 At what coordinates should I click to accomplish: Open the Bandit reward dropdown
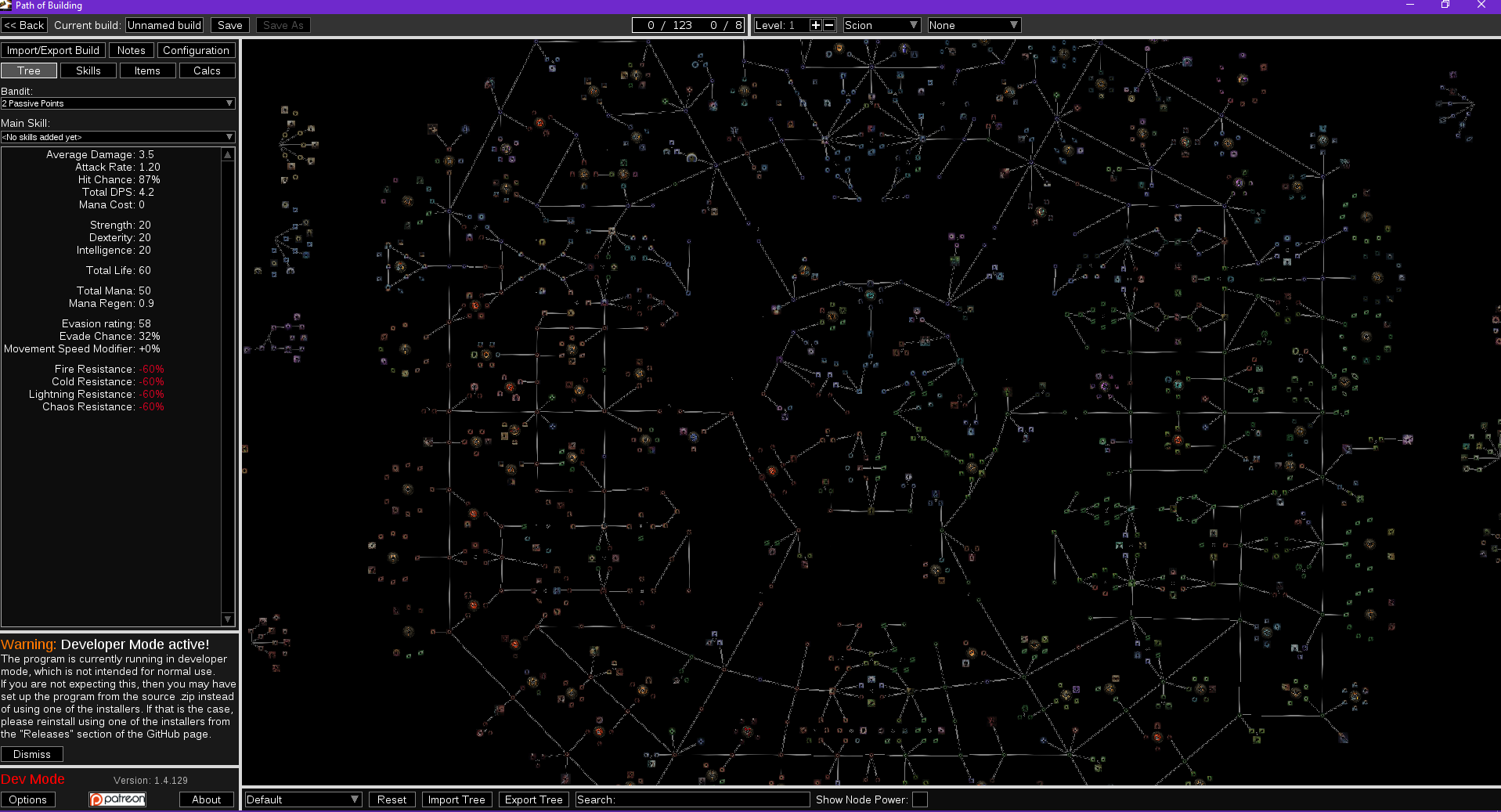point(117,103)
